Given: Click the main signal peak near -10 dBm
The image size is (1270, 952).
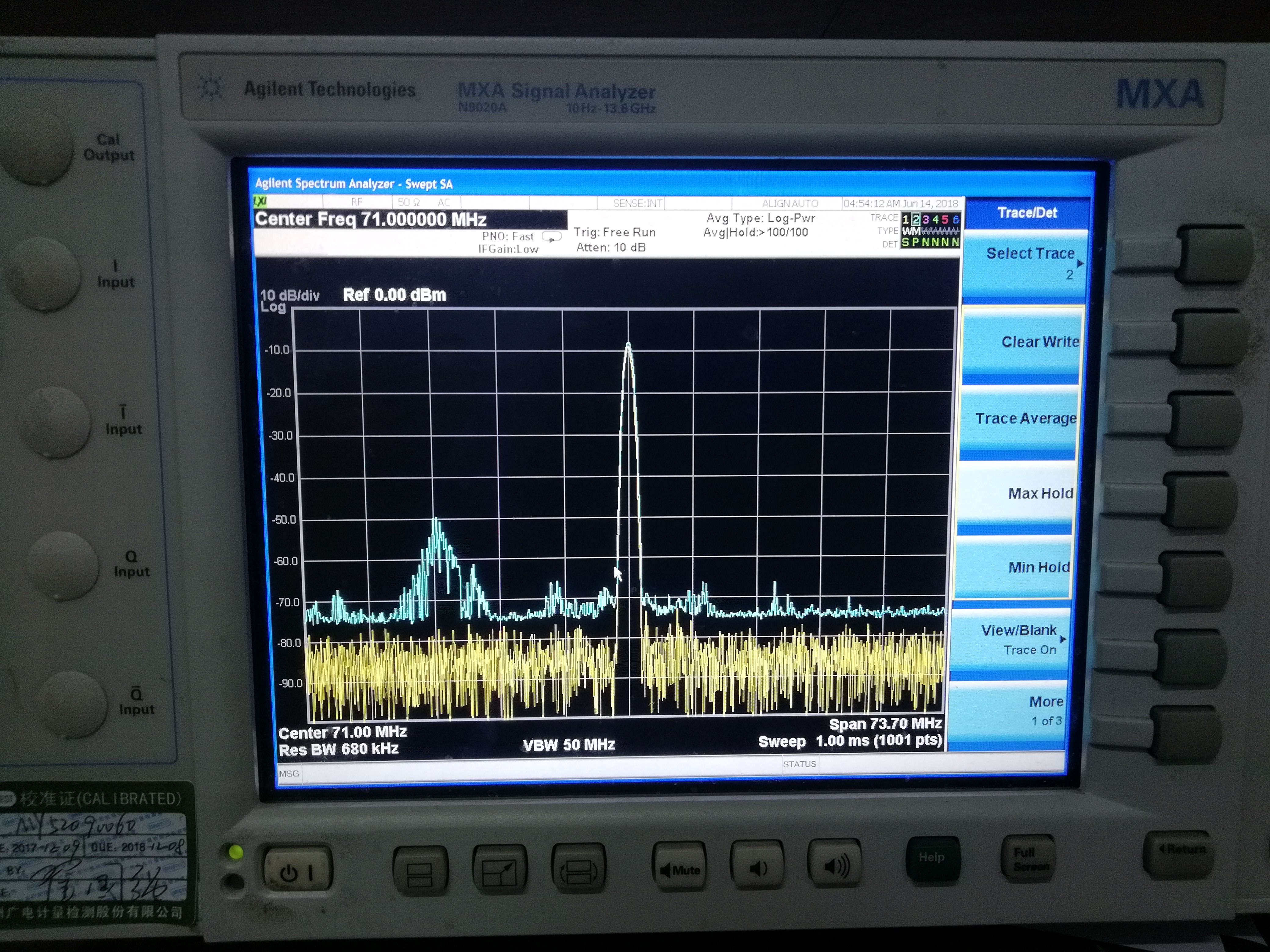Looking at the screenshot, I should (x=628, y=345).
